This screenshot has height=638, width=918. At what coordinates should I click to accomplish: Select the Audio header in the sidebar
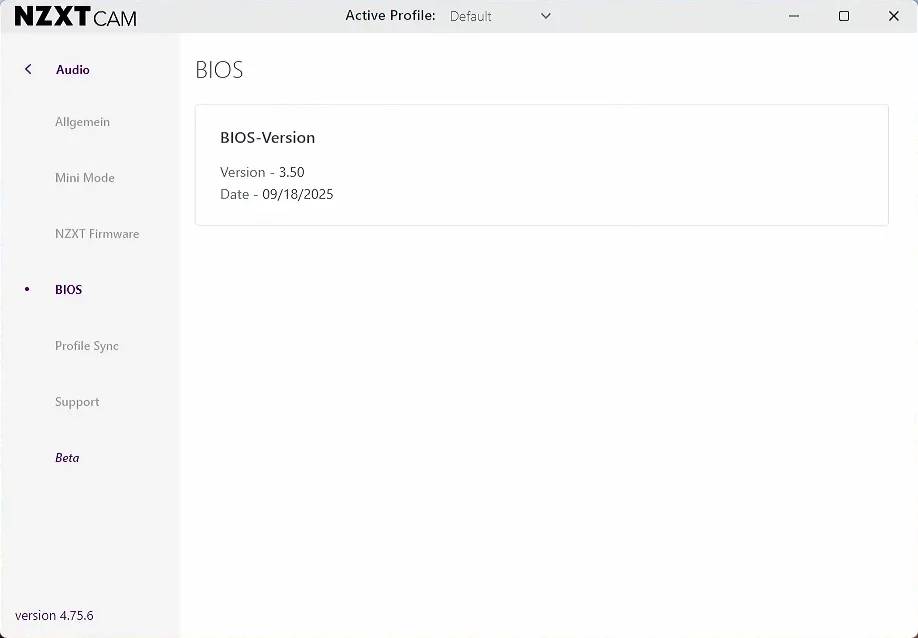click(x=72, y=70)
